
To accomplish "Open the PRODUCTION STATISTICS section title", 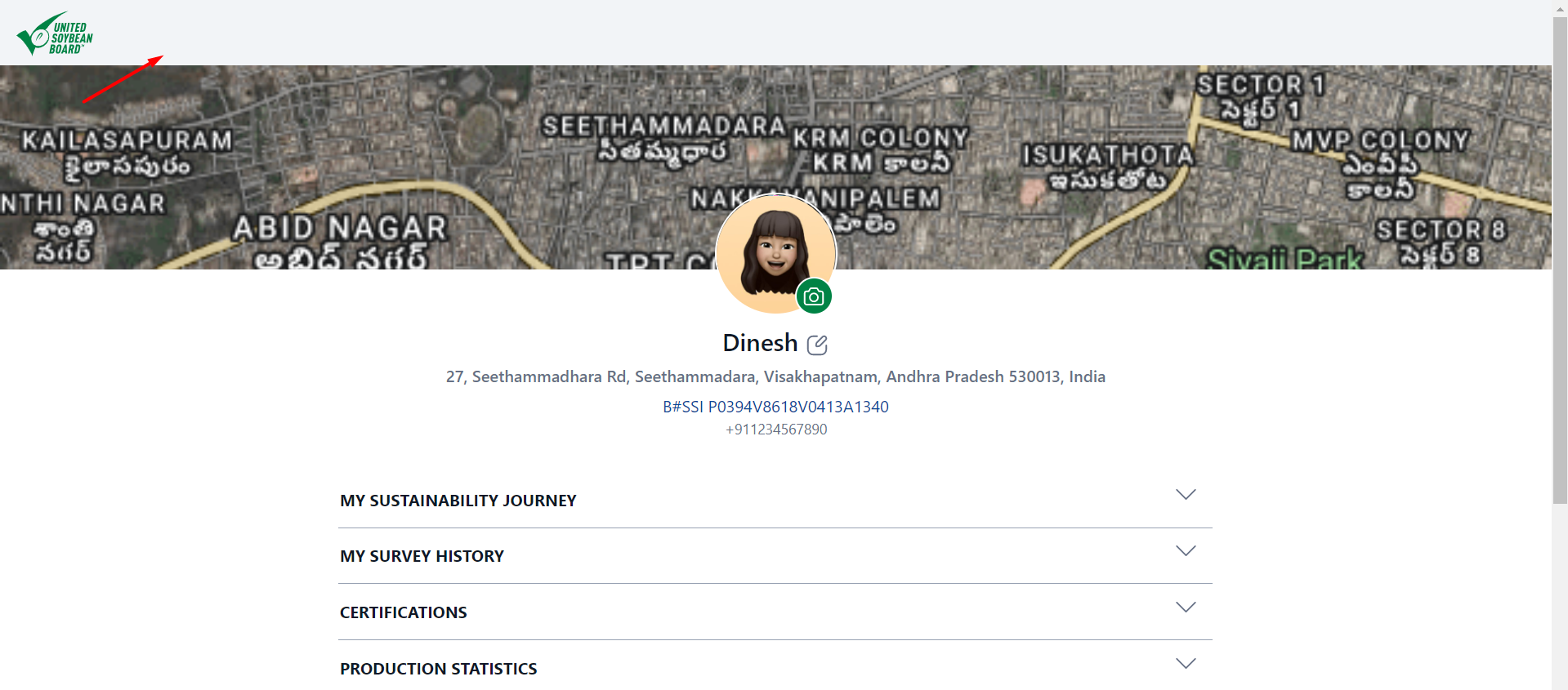I will coord(438,669).
